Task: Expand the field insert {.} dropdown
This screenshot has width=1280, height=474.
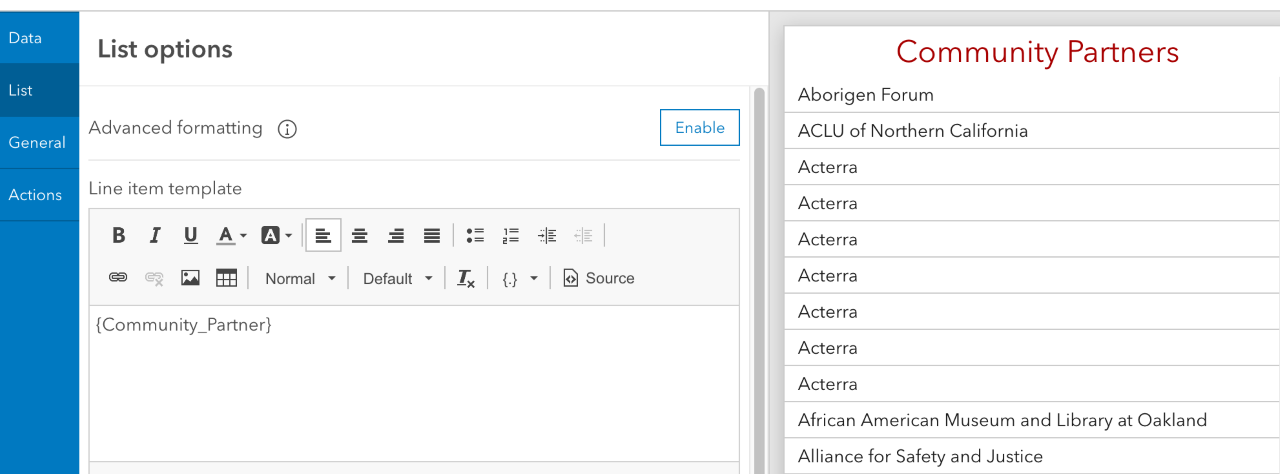Action: click(519, 278)
